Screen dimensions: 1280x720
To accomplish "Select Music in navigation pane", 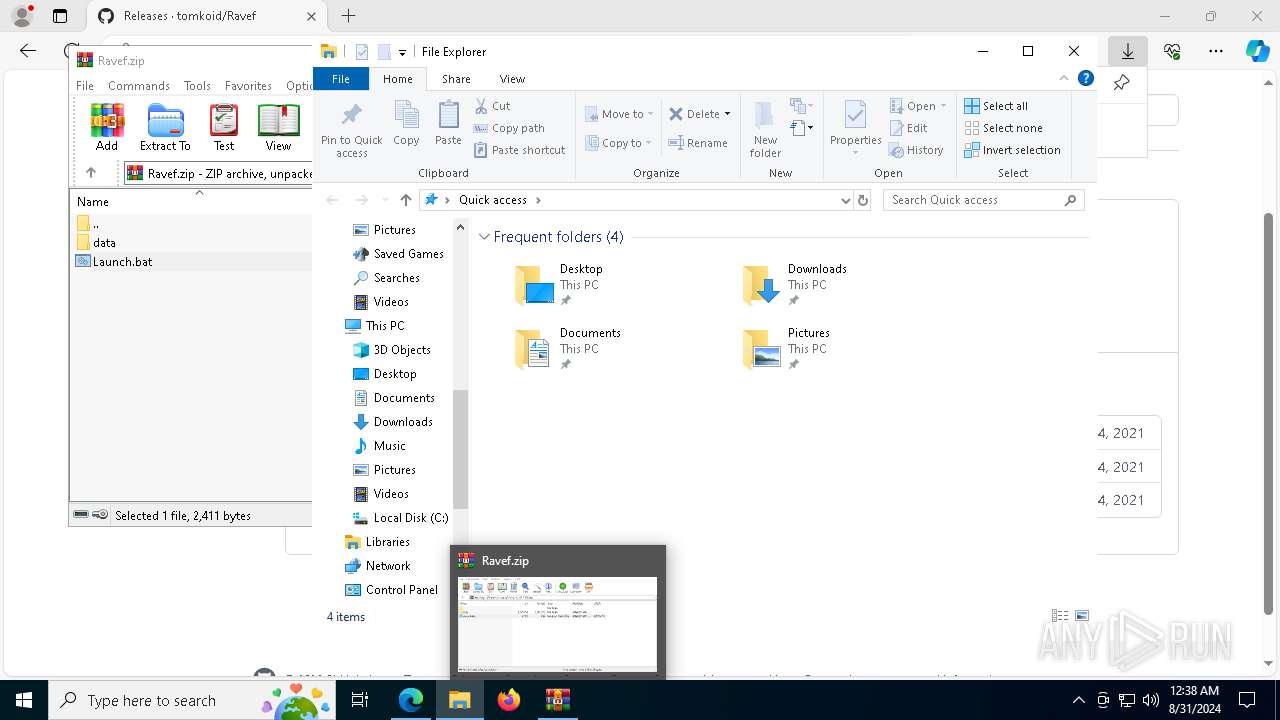I will click(x=389, y=446).
